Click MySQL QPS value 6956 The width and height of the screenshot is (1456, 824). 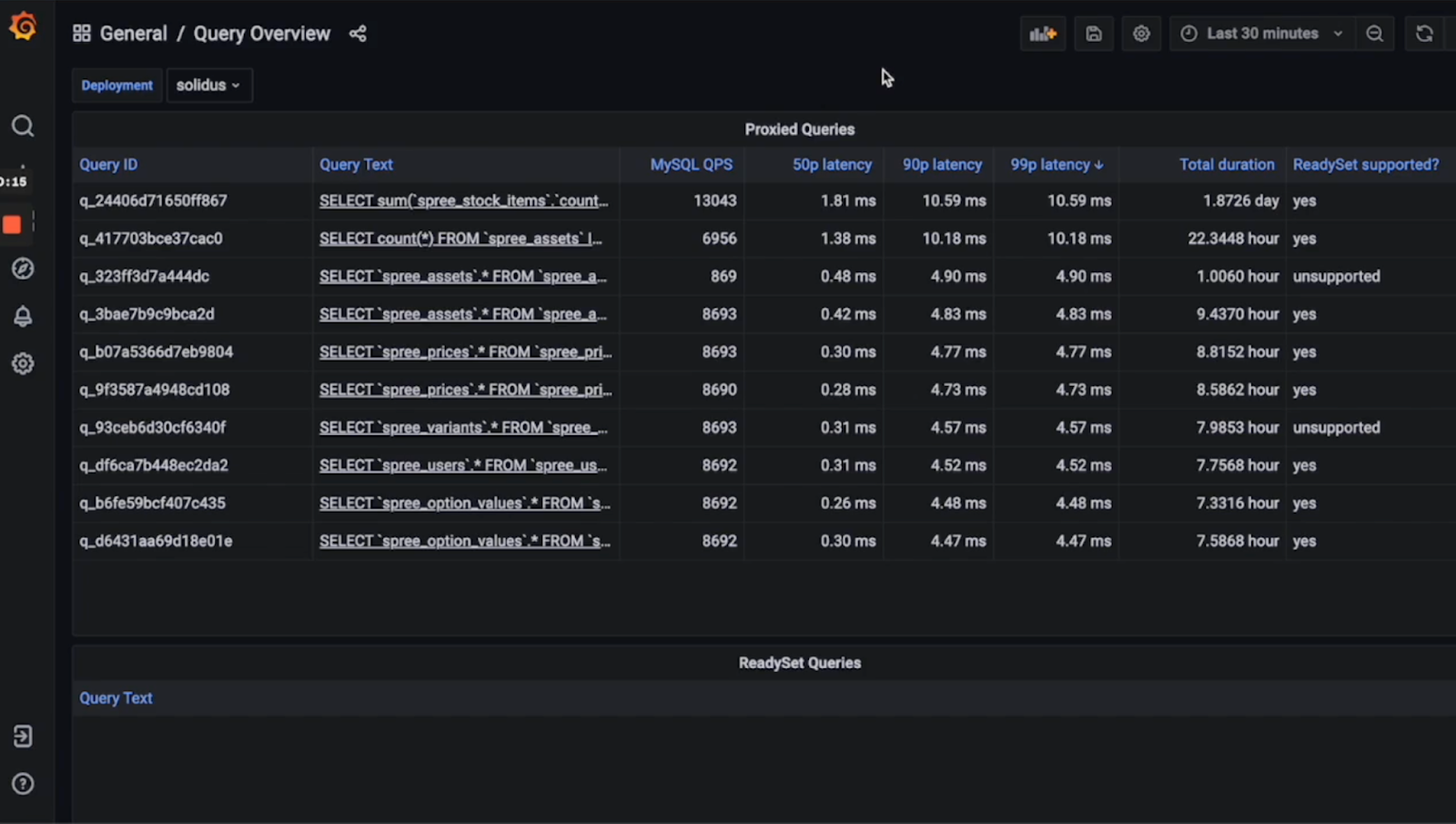(719, 239)
